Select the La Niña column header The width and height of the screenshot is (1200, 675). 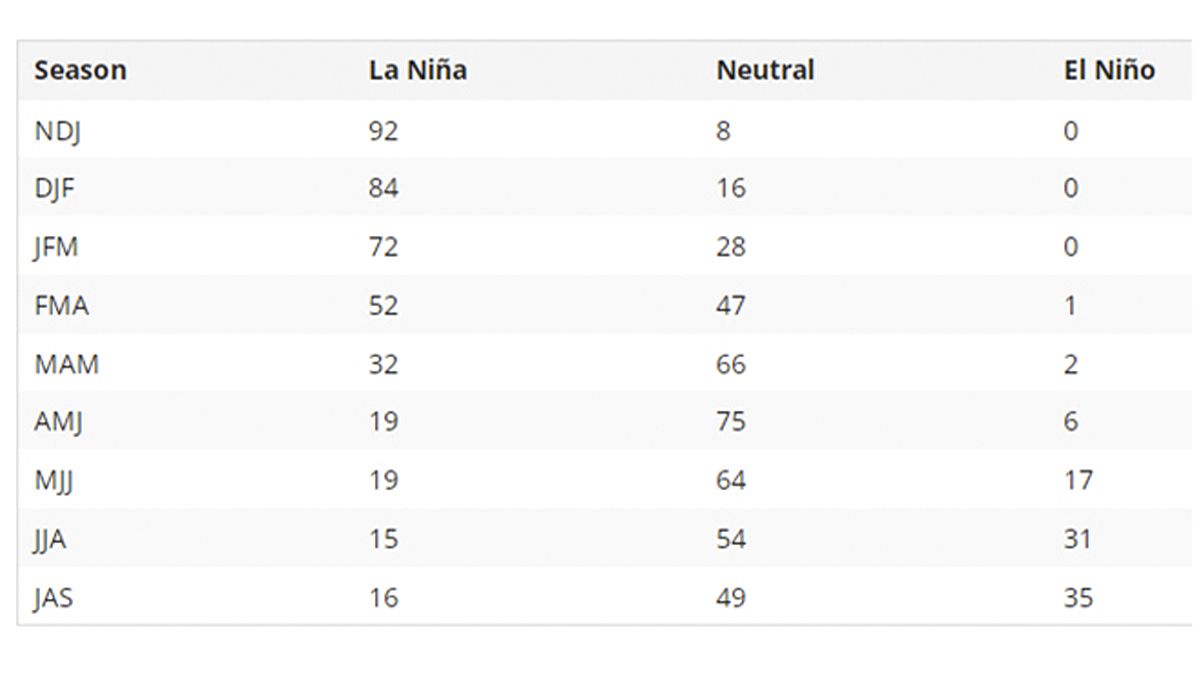click(417, 70)
